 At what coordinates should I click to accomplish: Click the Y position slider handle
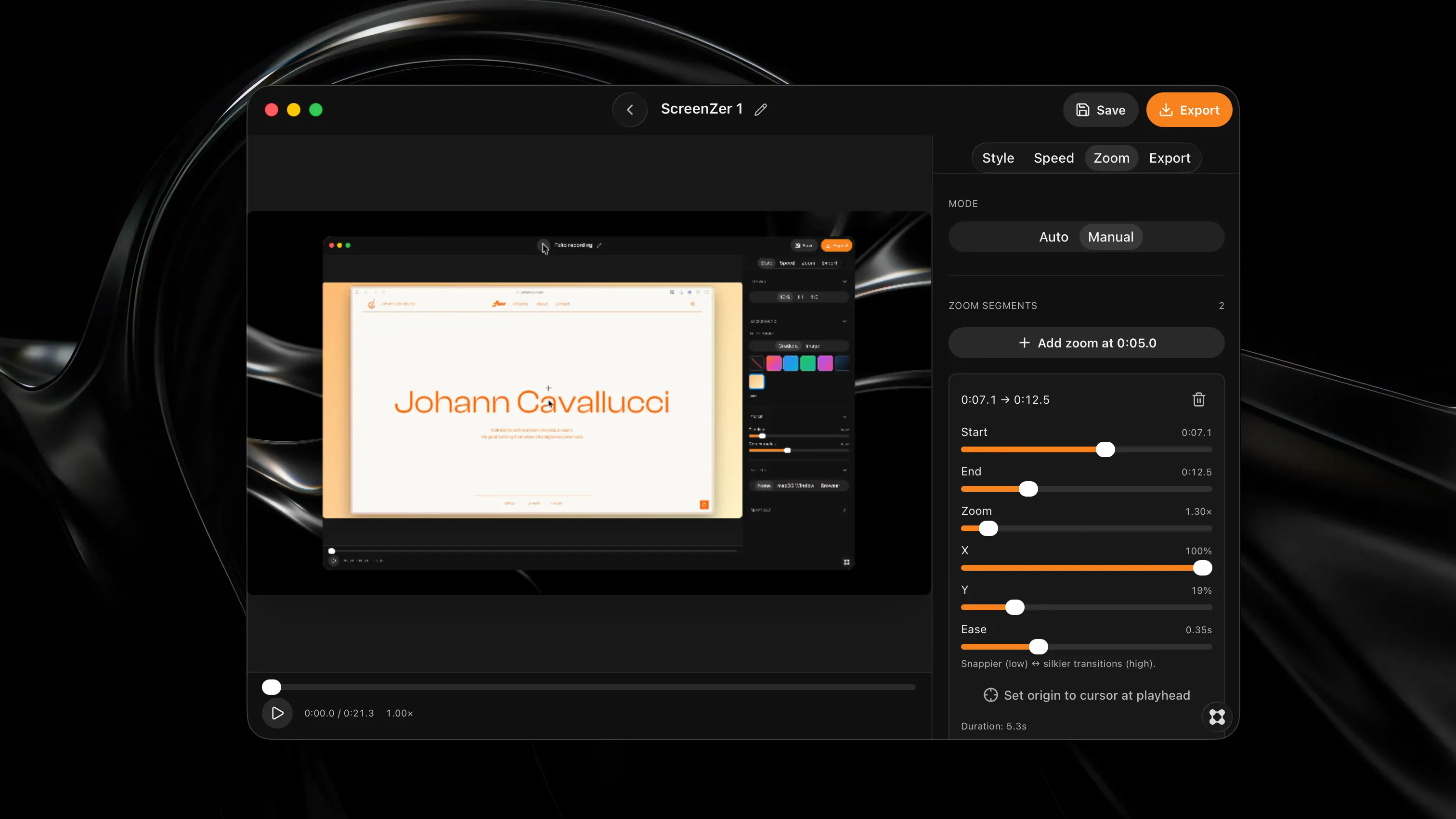[1014, 608]
